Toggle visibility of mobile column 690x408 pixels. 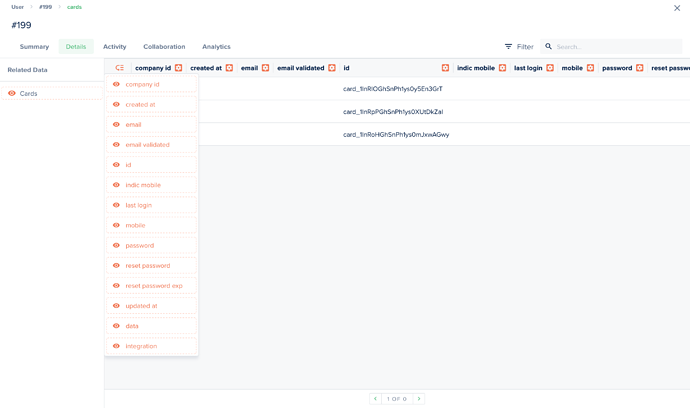116,225
